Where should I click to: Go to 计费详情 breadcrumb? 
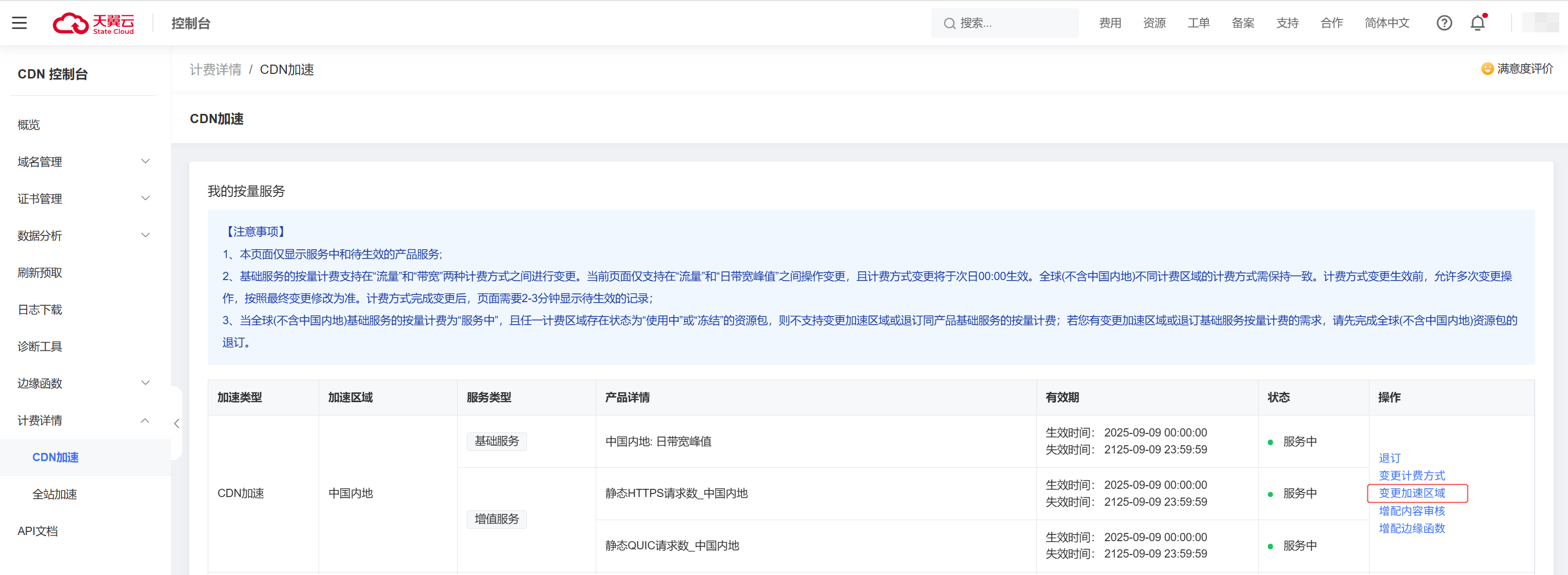tap(215, 69)
